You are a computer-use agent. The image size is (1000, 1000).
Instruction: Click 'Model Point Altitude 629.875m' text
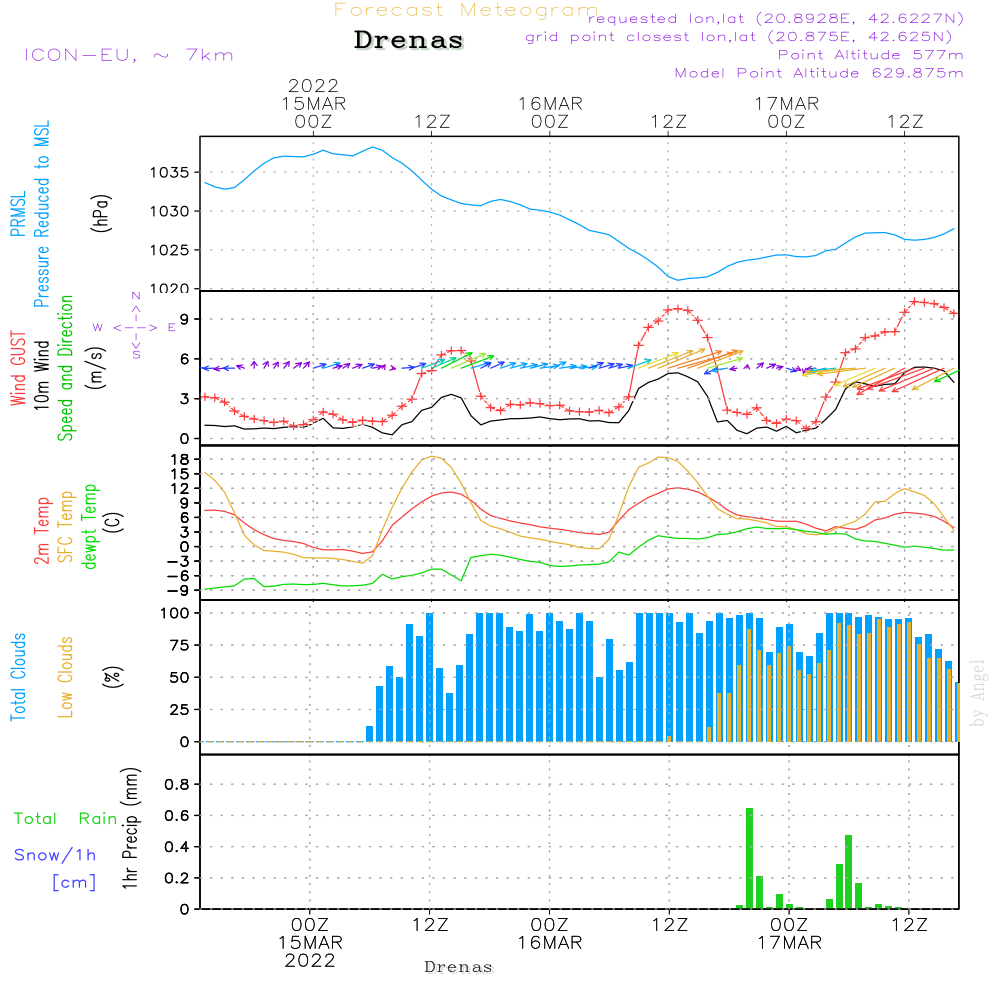click(x=819, y=73)
